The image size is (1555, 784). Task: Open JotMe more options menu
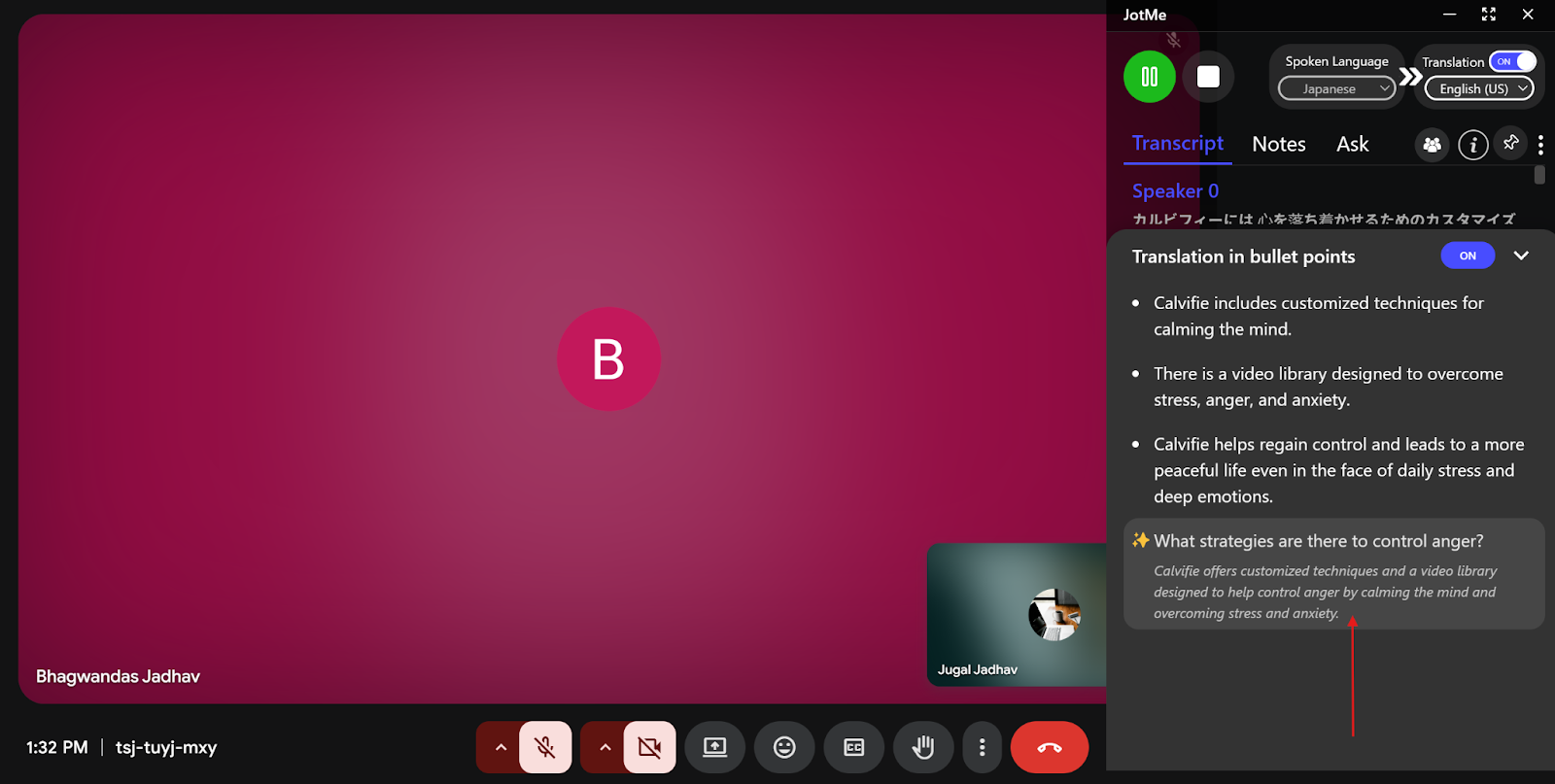(x=1540, y=145)
